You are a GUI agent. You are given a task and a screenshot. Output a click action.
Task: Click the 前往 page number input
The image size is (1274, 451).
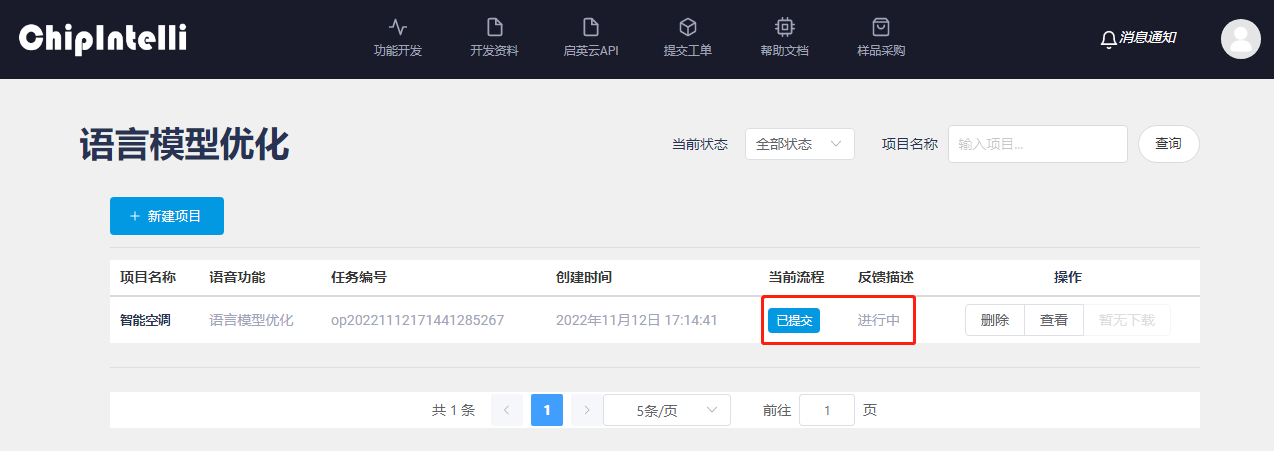tap(826, 410)
